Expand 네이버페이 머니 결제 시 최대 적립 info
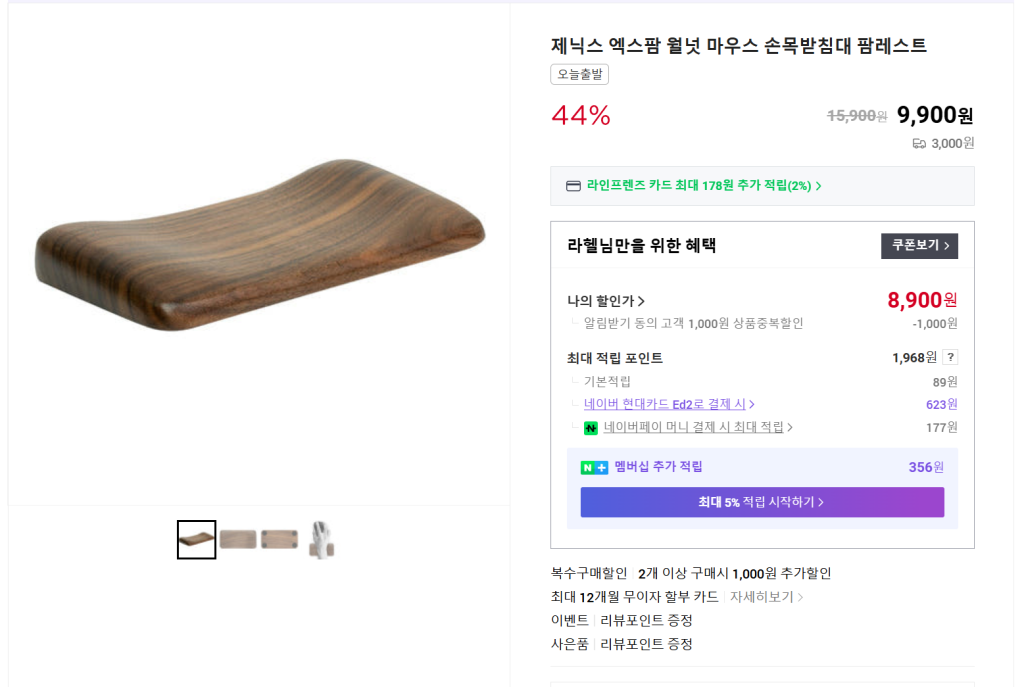The width and height of the screenshot is (1024, 687). (x=698, y=427)
